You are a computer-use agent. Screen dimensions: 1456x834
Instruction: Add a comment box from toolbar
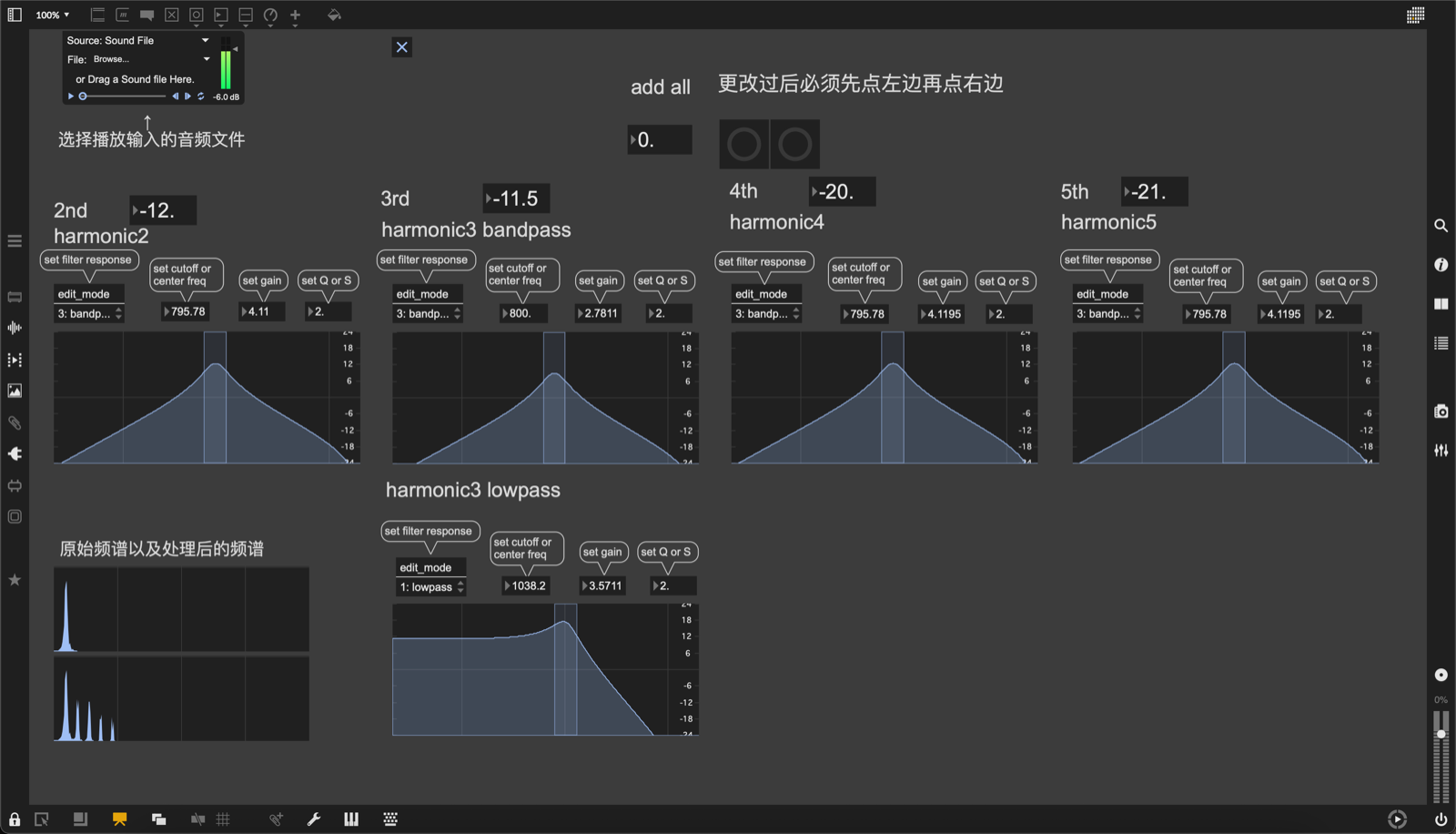coord(147,15)
